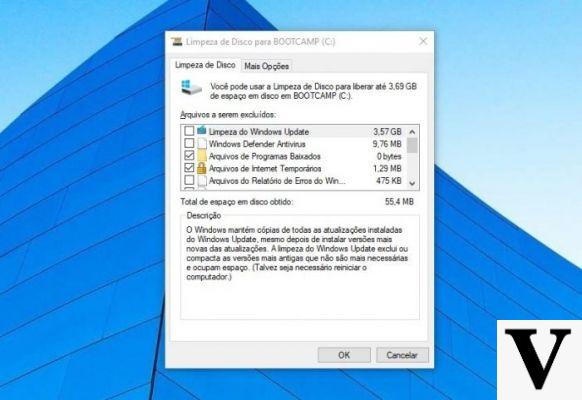Check the Limpeza do Windows Update checkbox
This screenshot has width=582, height=400.
(189, 131)
